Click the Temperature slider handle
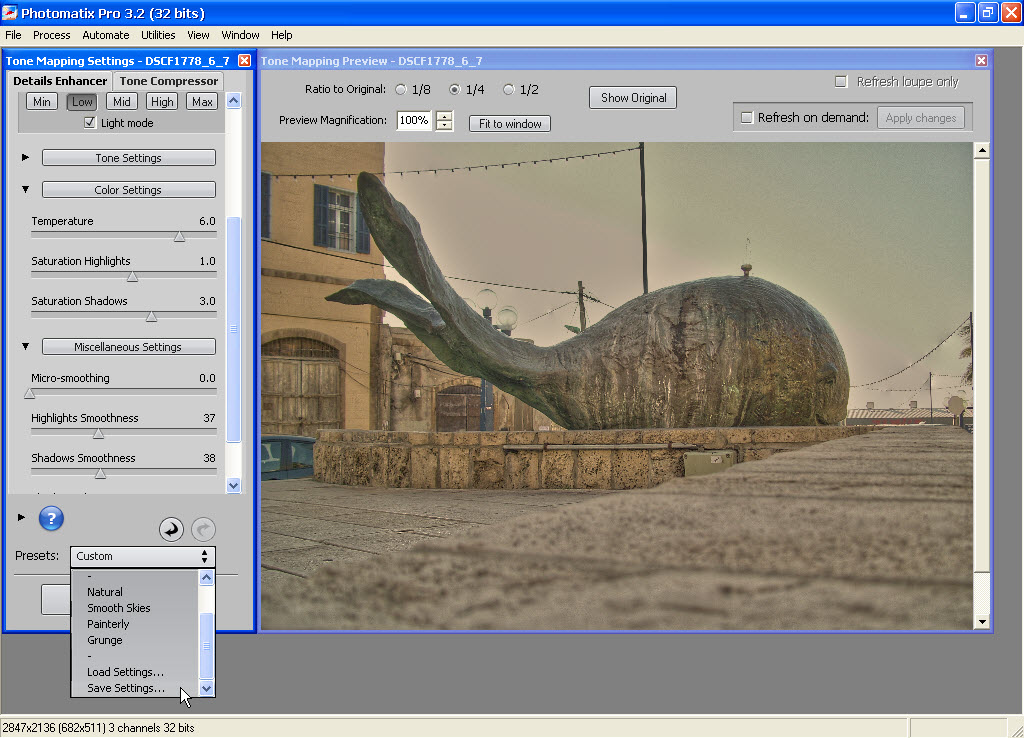 [179, 237]
